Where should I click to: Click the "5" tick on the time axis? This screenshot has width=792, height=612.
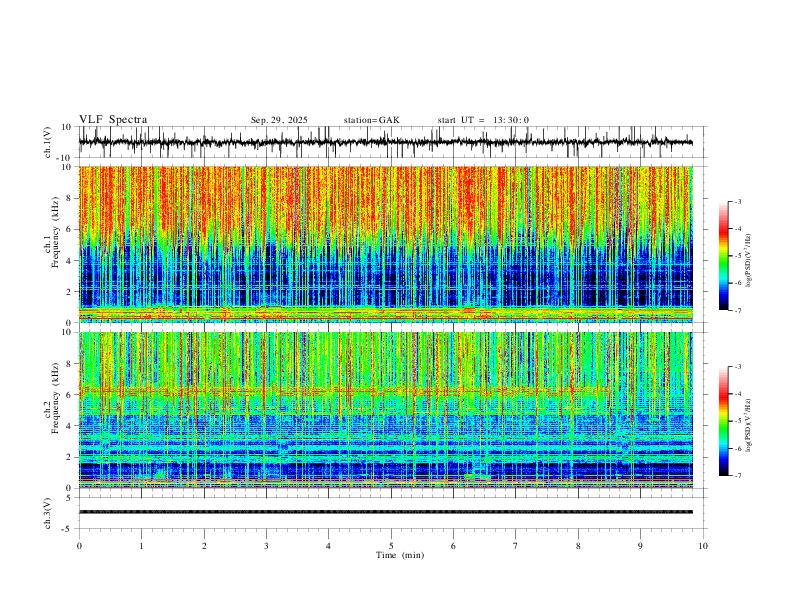(391, 546)
